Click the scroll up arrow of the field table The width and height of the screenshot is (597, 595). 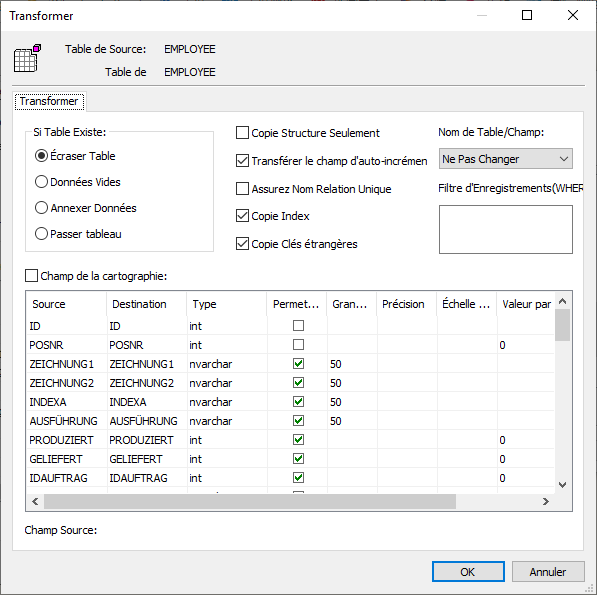coord(562,301)
